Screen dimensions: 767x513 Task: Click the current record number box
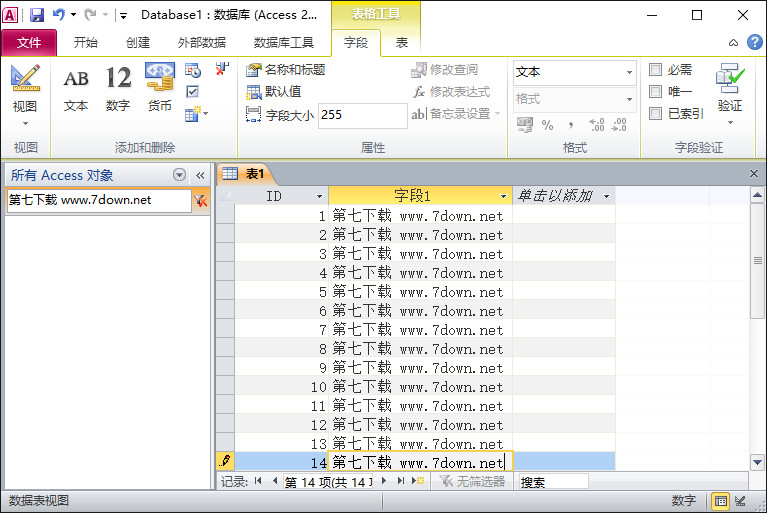(x=328, y=482)
